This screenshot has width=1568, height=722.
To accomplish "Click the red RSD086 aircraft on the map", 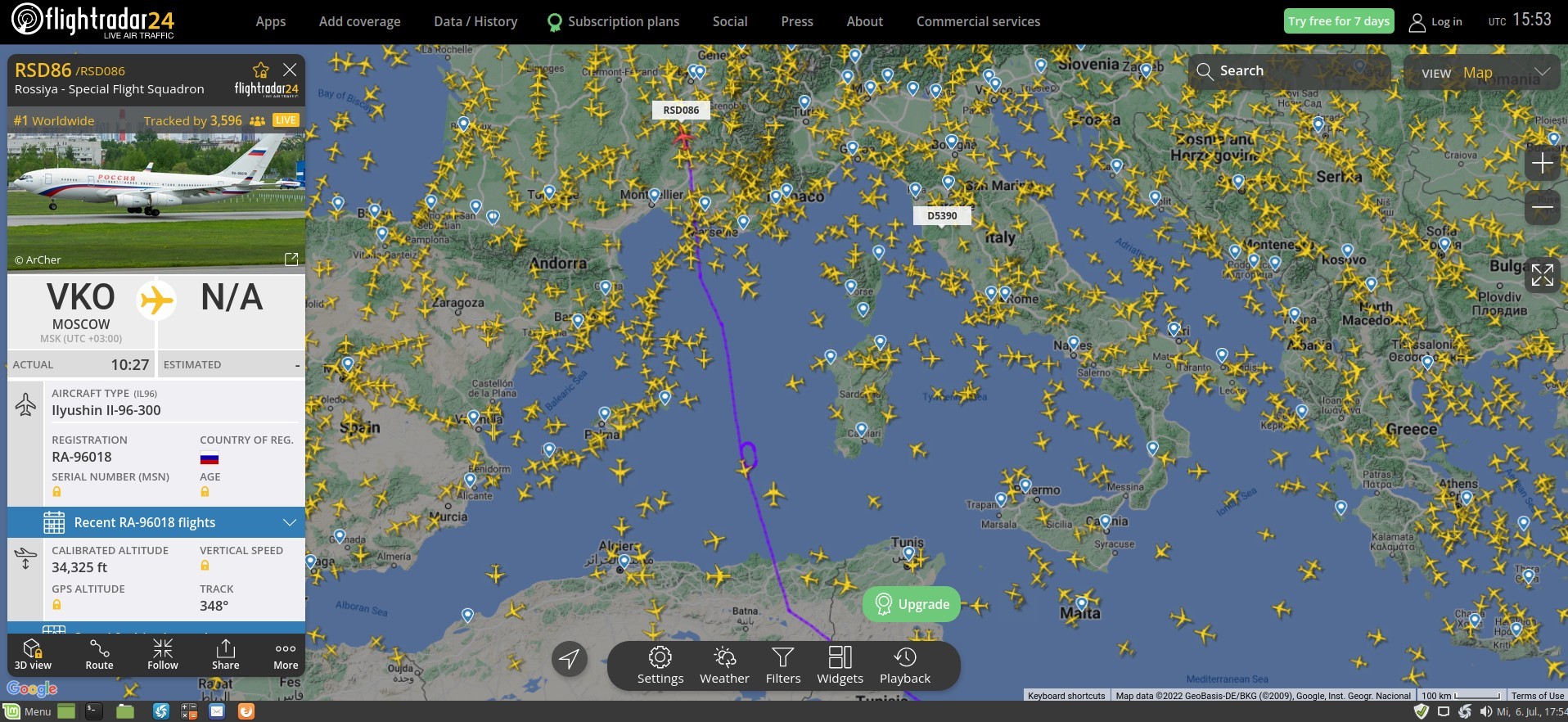I will tap(683, 139).
